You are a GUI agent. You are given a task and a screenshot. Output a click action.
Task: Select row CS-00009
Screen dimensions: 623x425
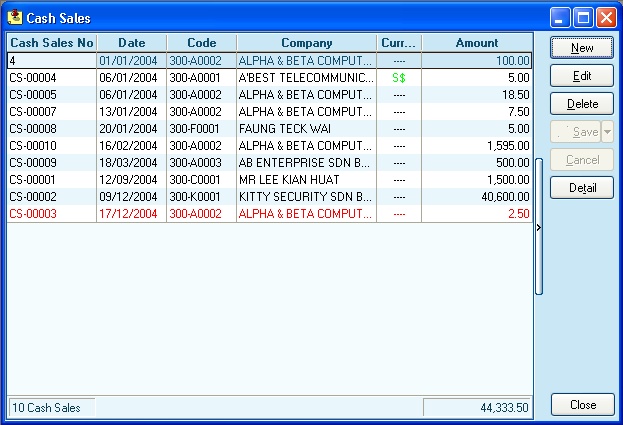pyautogui.click(x=269, y=163)
